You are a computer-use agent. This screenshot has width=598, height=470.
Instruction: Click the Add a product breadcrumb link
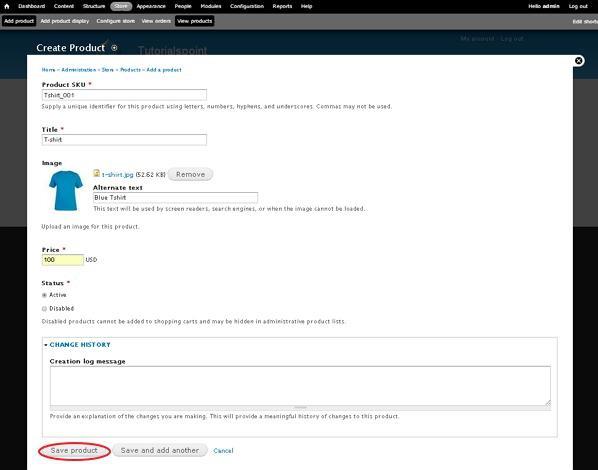[164, 70]
